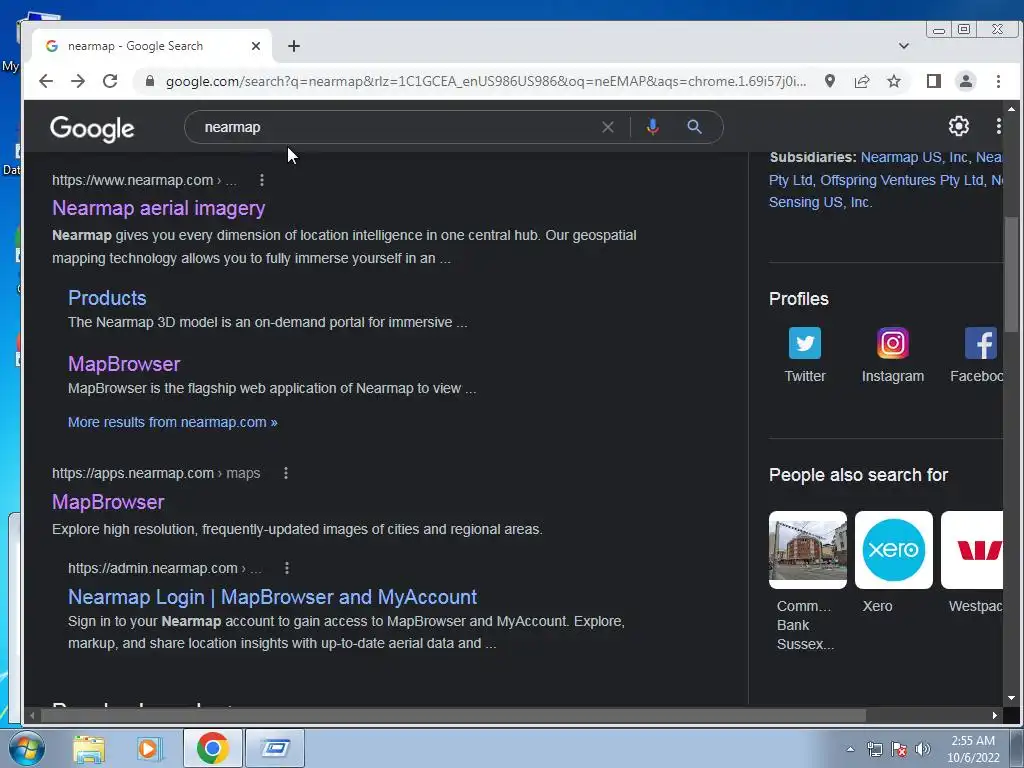This screenshot has height=768, width=1024.
Task: Open More results from nearmap.com
Action: (x=172, y=422)
